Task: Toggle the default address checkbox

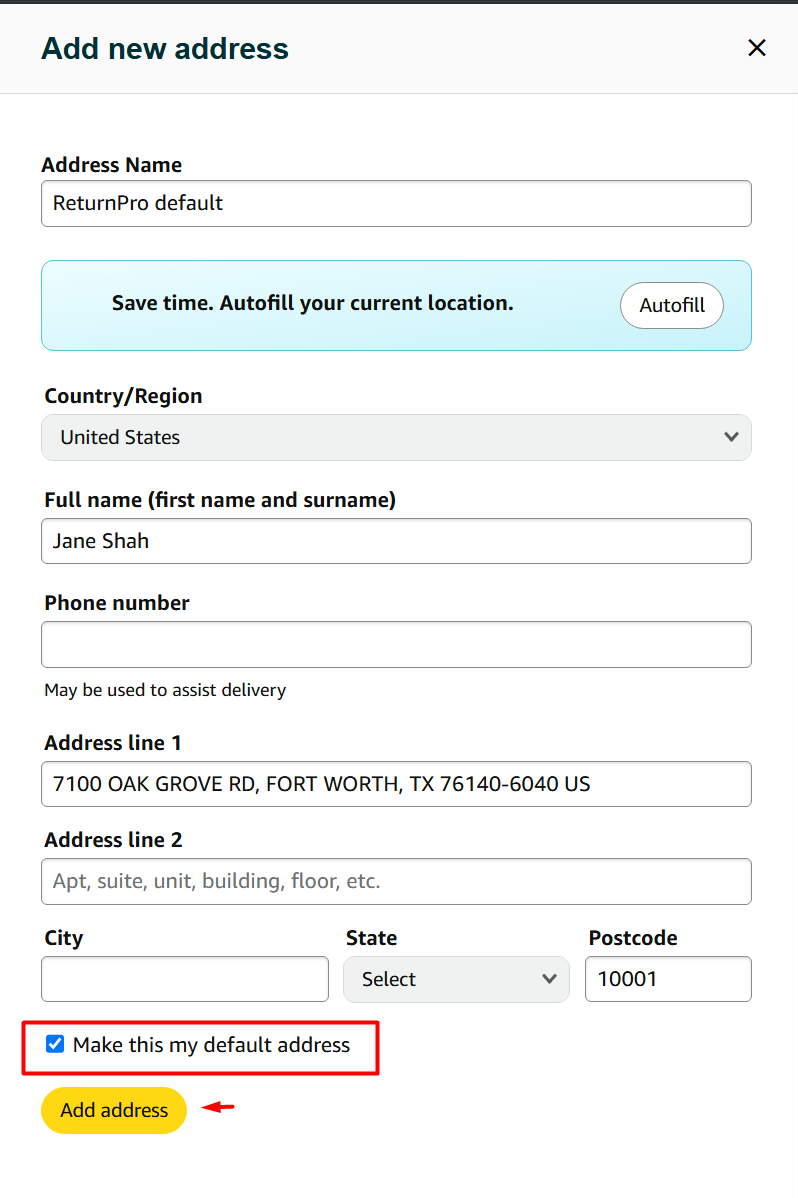Action: coord(55,1045)
